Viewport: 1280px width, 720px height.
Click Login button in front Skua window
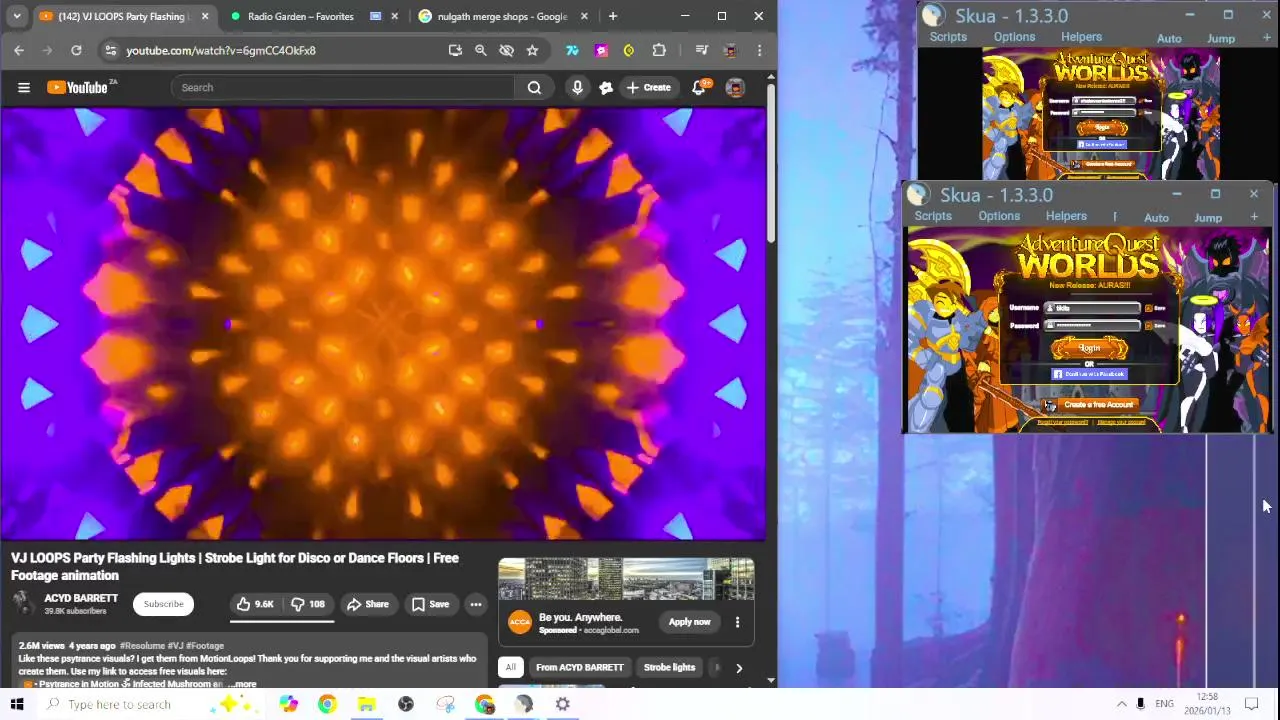click(x=1089, y=348)
